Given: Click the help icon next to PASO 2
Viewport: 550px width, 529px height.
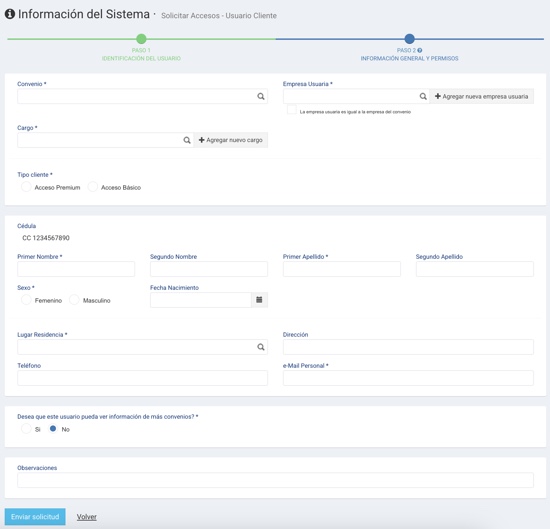Looking at the screenshot, I should tap(420, 50).
